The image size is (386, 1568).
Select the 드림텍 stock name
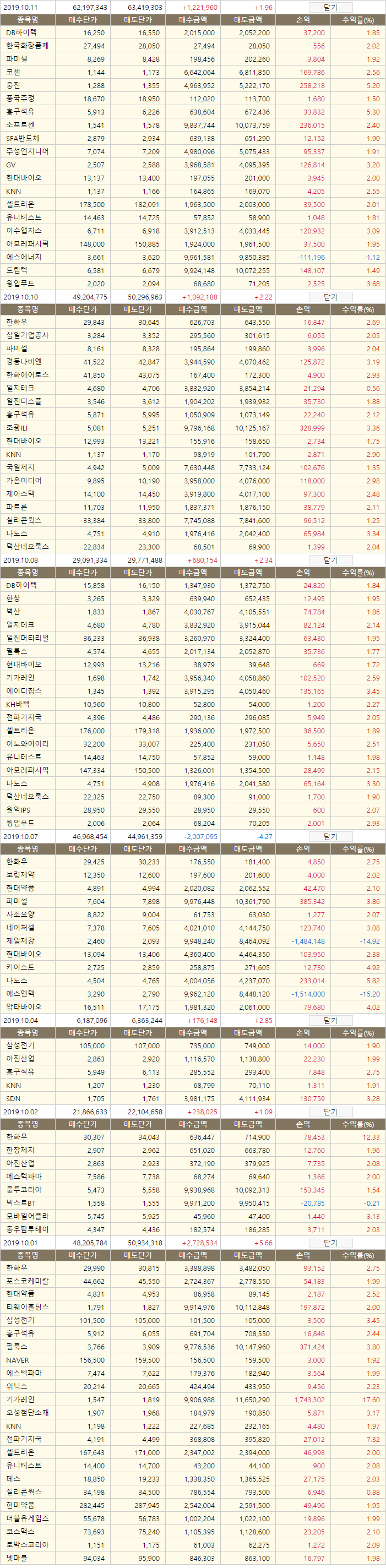[17, 270]
